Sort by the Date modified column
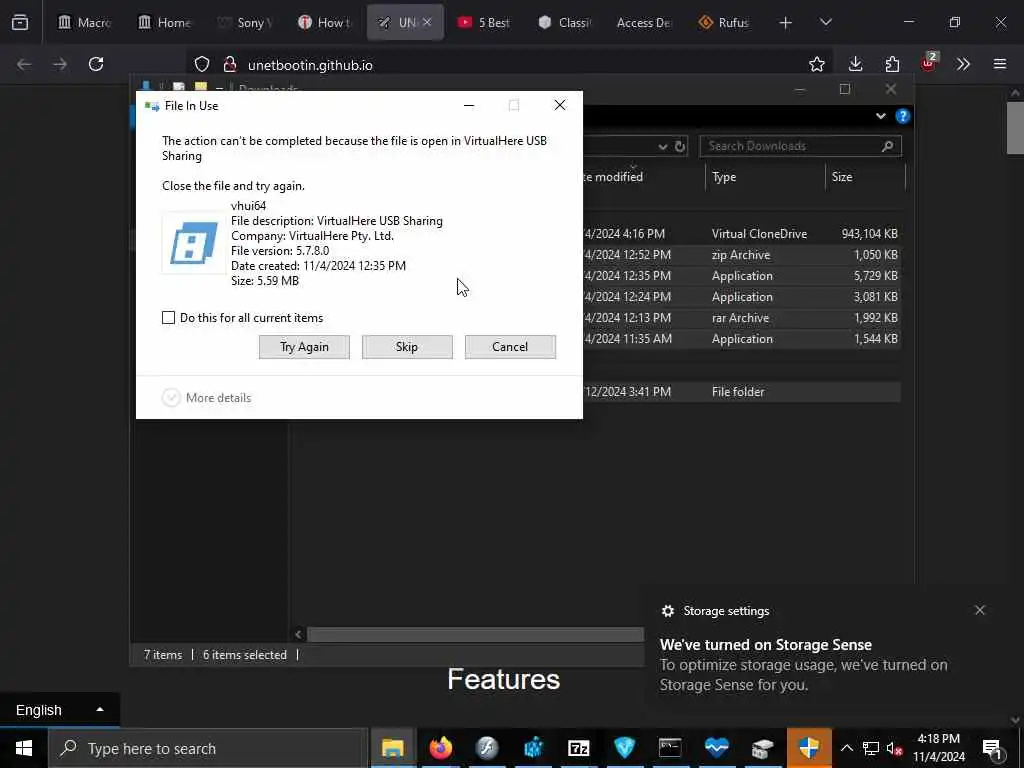 612,177
